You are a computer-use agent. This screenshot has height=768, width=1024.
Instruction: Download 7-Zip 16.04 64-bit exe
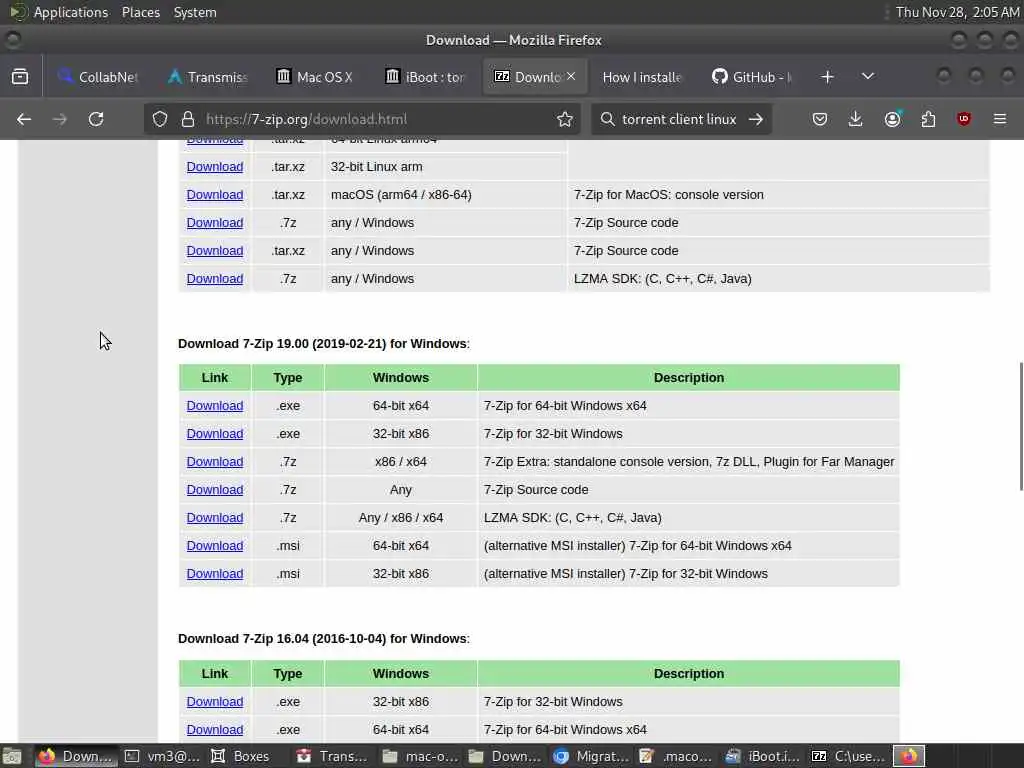point(215,730)
